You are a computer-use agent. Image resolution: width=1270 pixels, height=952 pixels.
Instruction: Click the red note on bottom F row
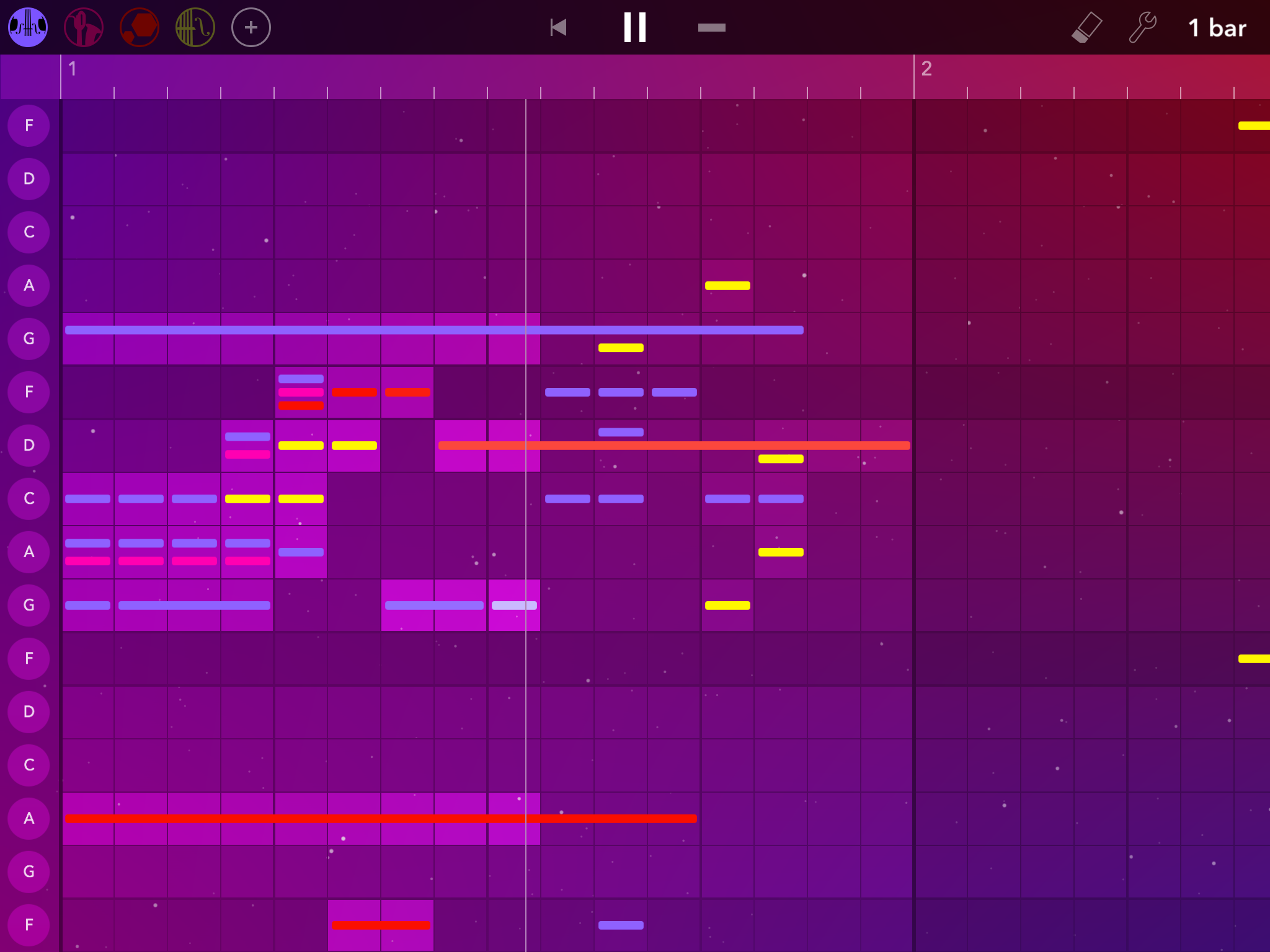(x=381, y=925)
